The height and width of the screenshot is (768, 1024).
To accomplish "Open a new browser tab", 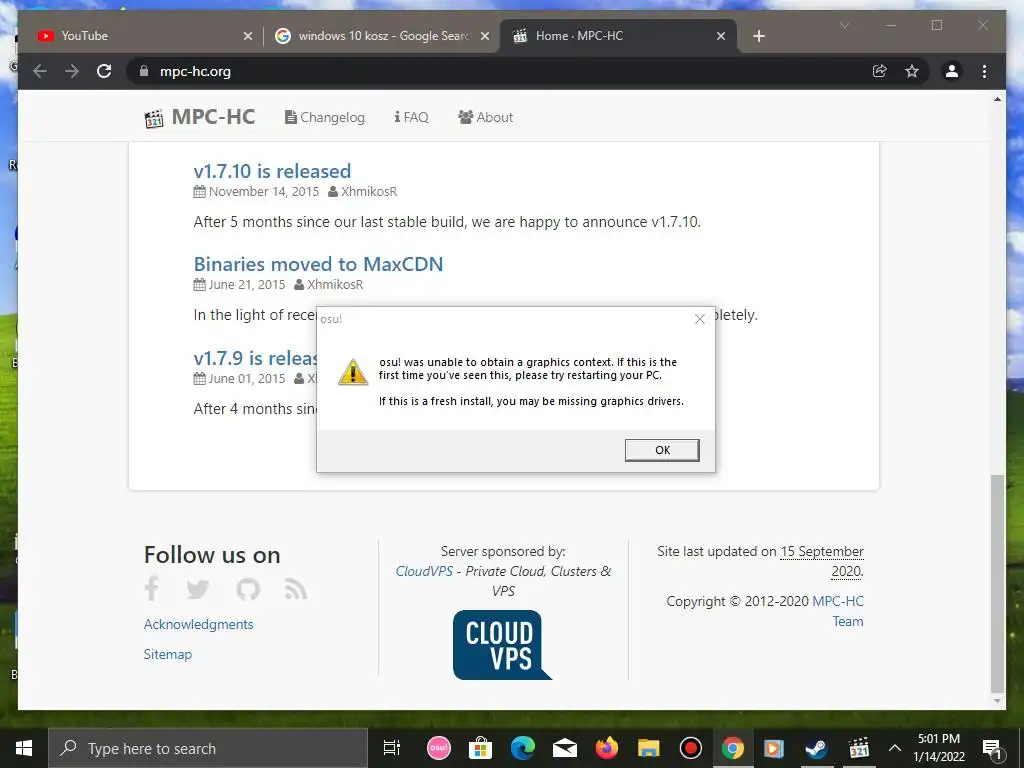I will click(x=758, y=36).
